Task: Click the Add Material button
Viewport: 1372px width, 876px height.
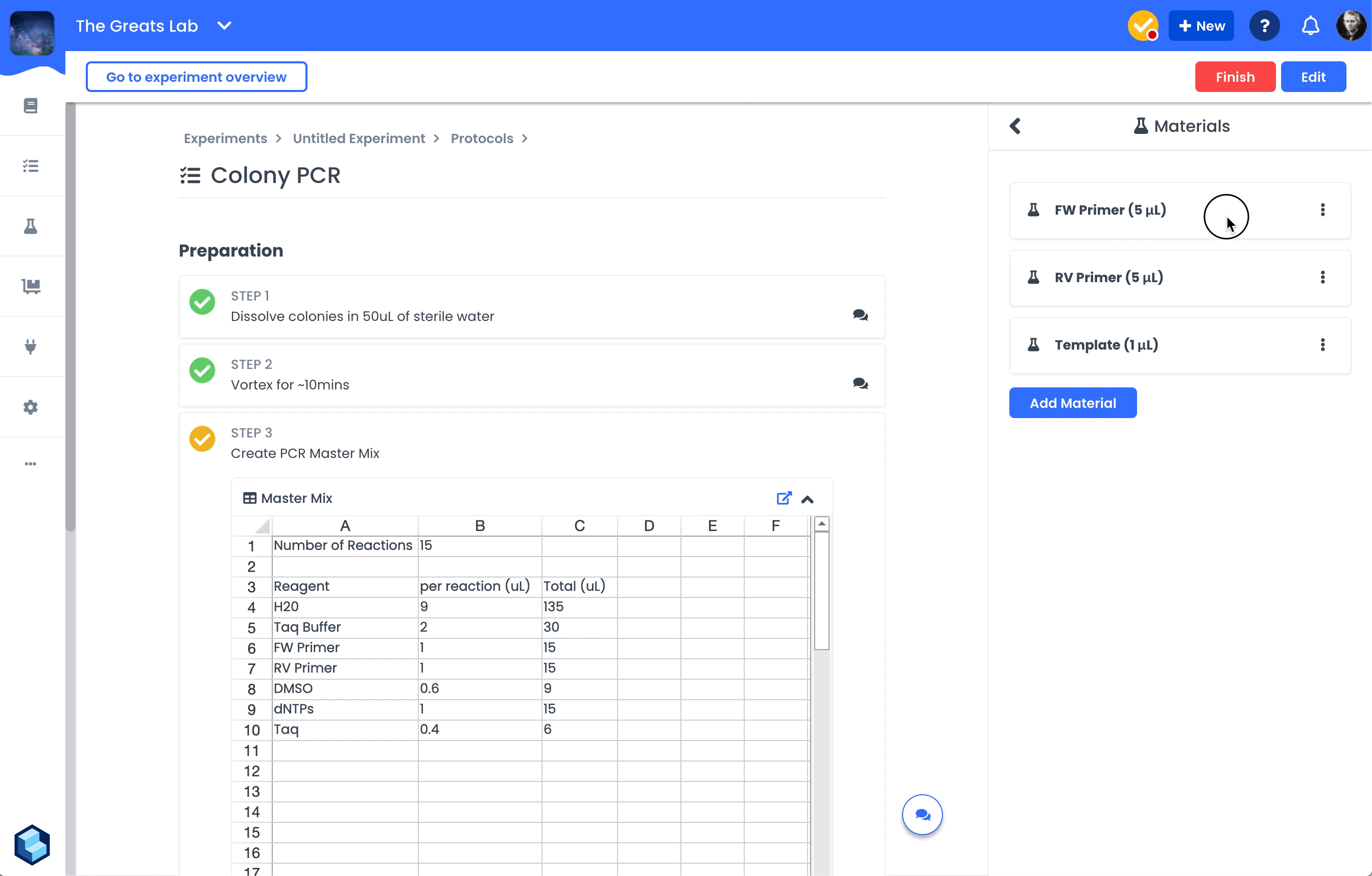Action: 1072,403
